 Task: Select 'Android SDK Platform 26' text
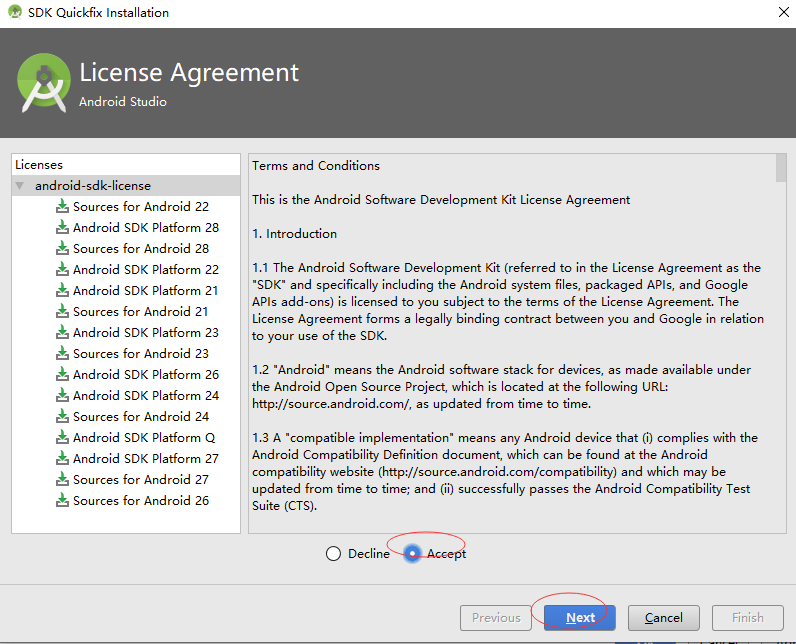click(146, 375)
